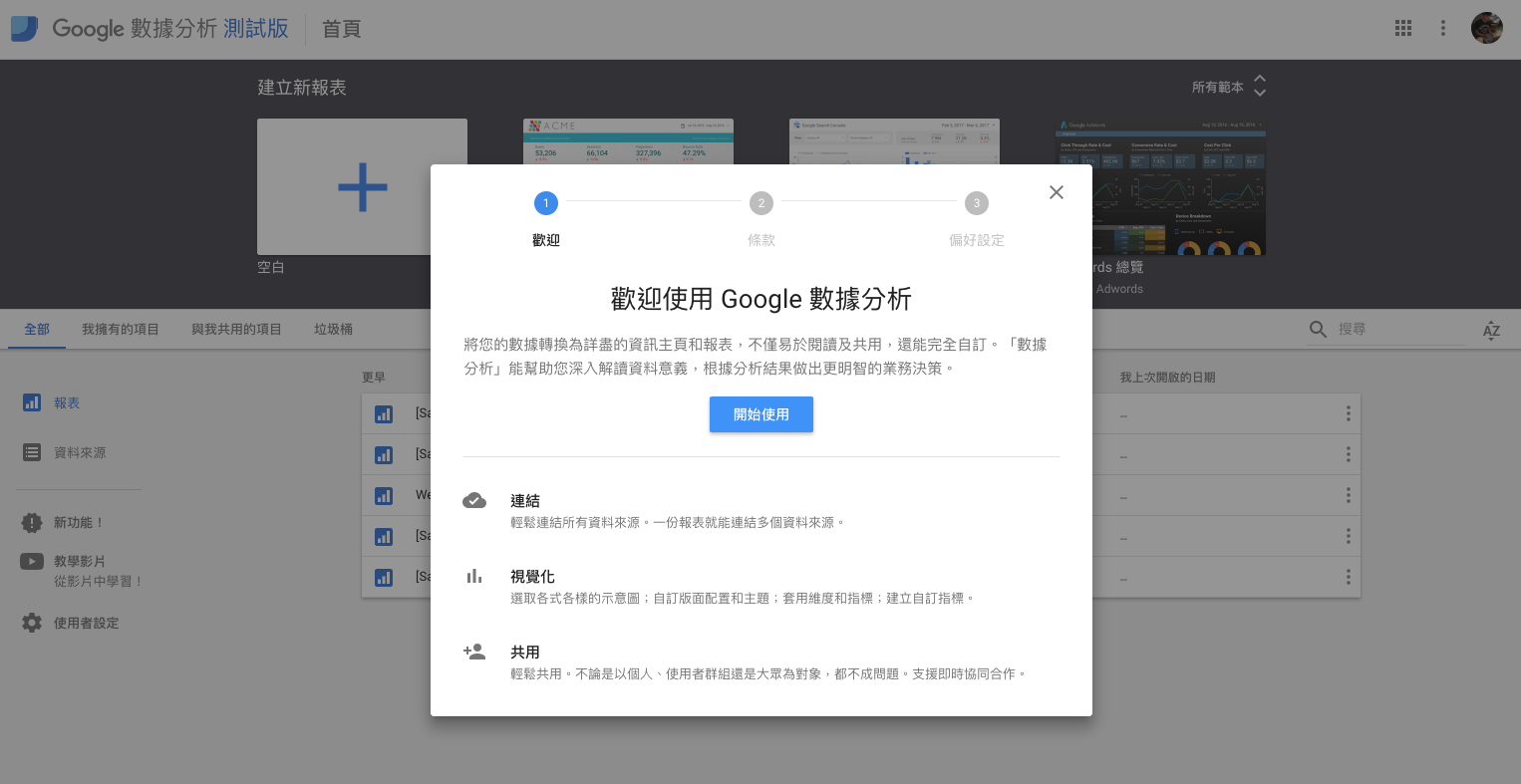
Task: Open the Google apps grid icon
Action: pyautogui.click(x=1403, y=29)
